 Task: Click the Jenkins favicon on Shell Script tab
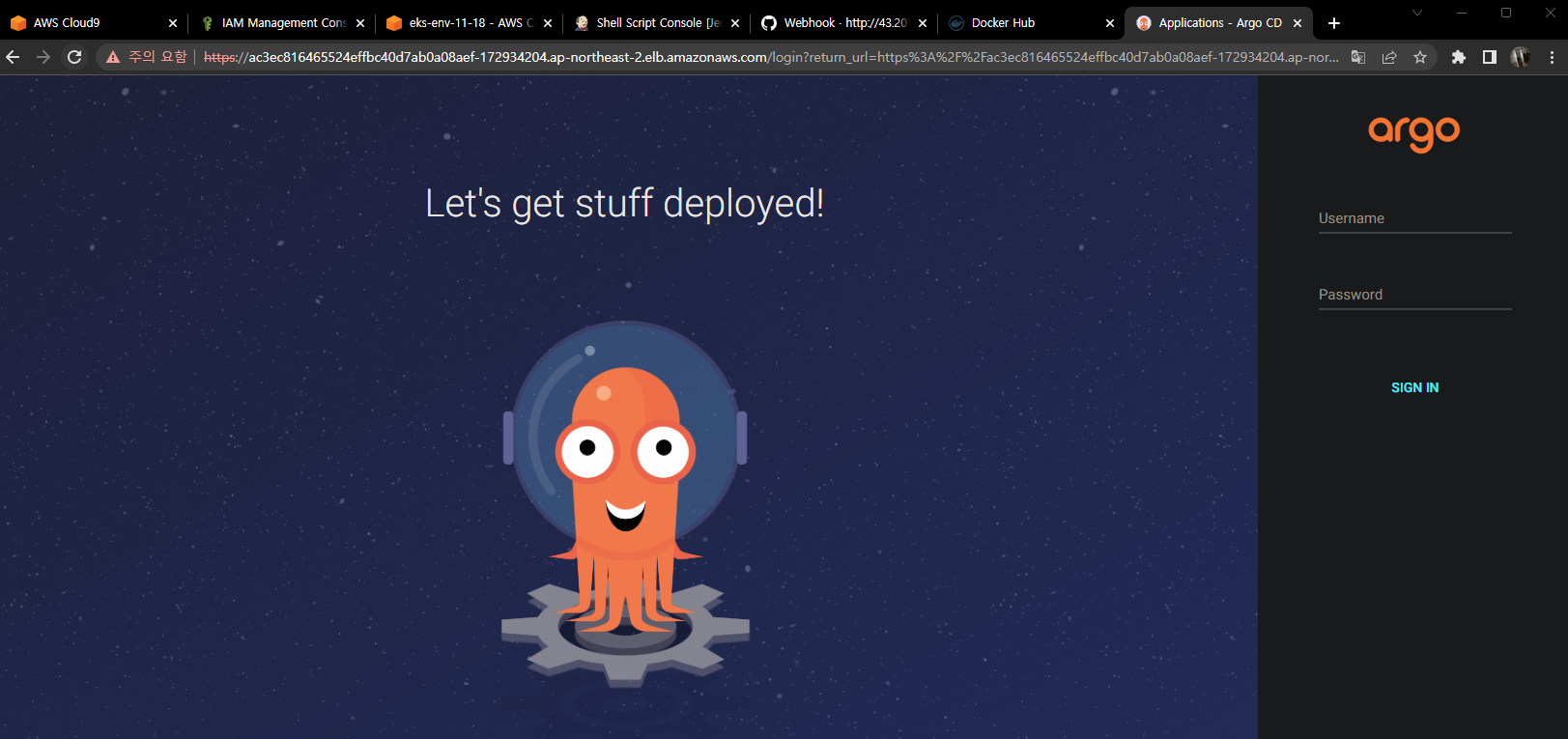coord(582,23)
